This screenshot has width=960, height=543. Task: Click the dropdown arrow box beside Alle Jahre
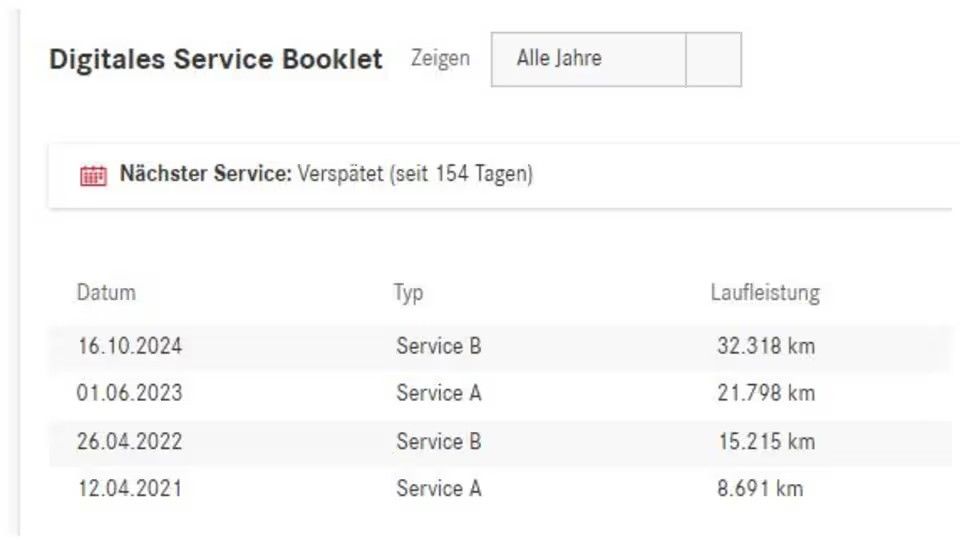click(714, 59)
